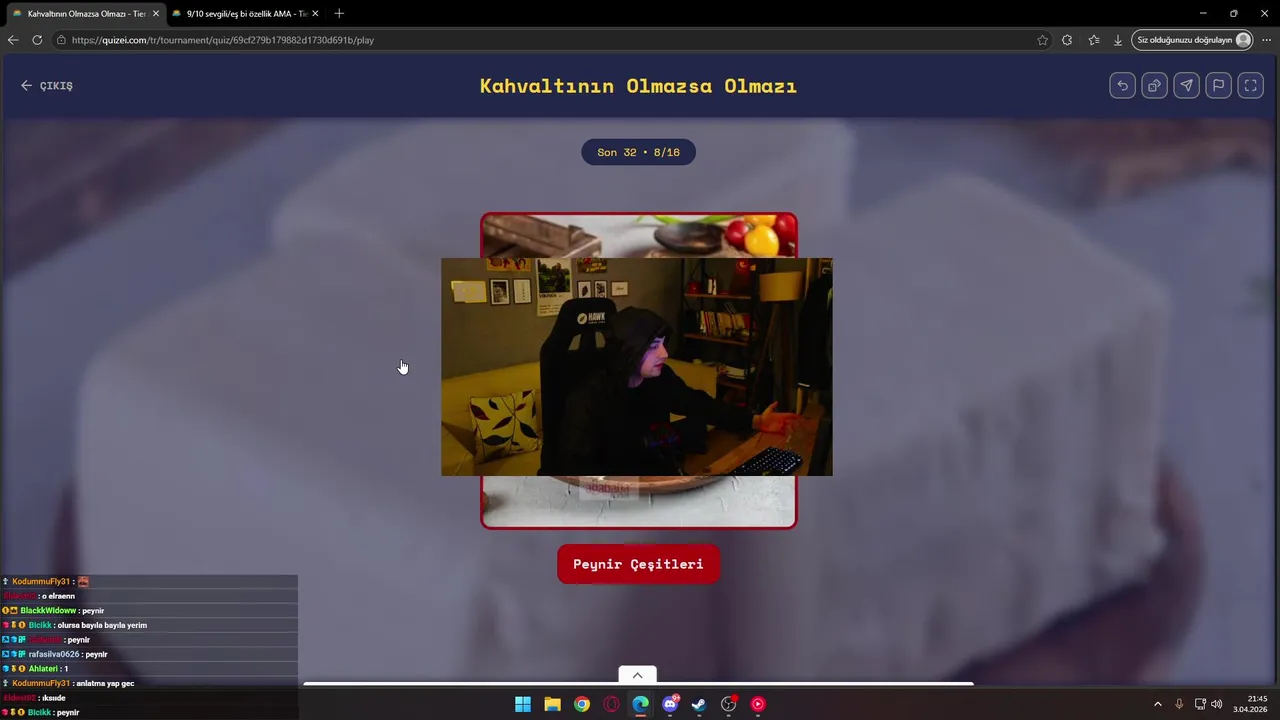Click the undo arrow icon in quiz header

1122,86
